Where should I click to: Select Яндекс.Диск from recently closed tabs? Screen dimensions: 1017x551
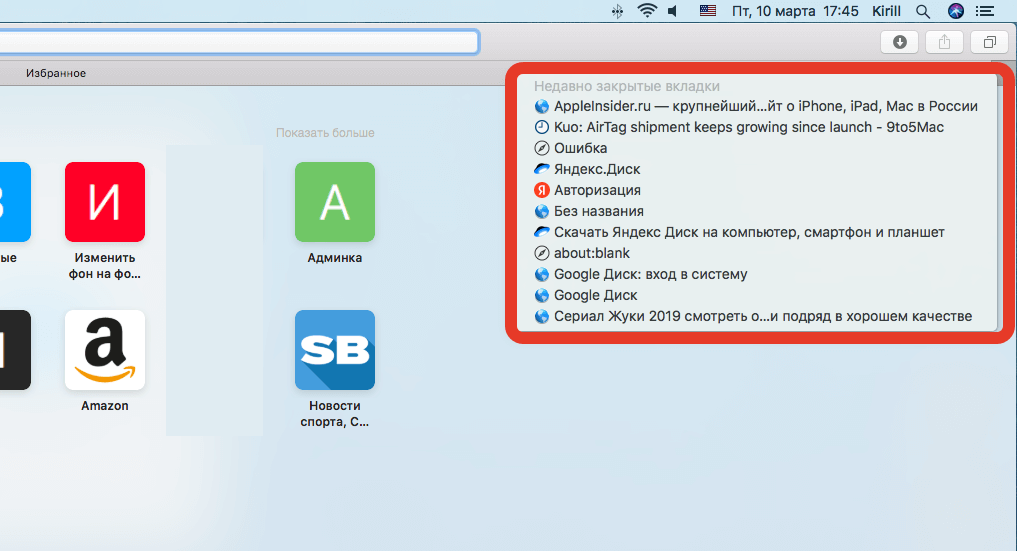click(597, 169)
